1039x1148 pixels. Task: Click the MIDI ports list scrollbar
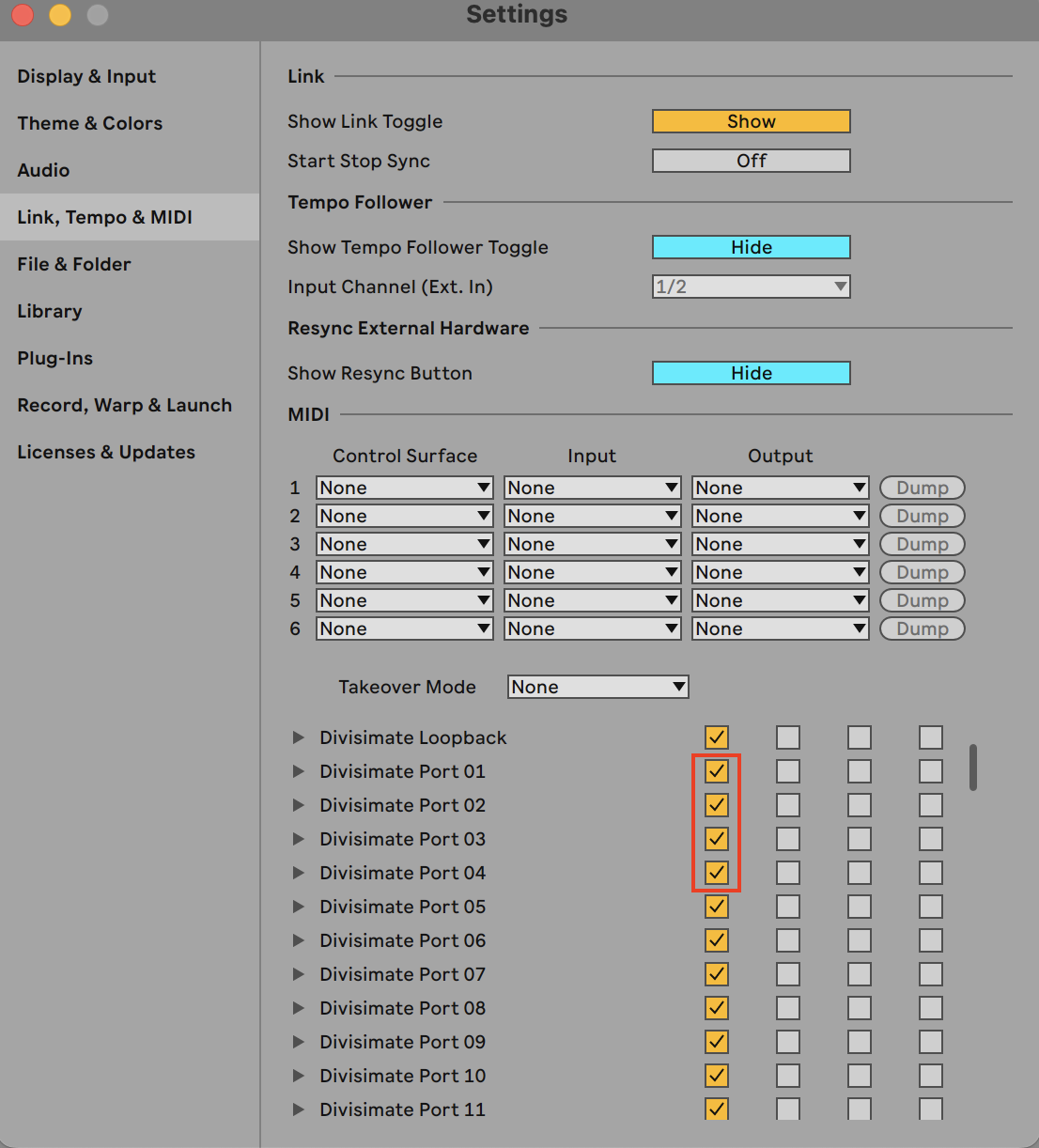point(973,768)
